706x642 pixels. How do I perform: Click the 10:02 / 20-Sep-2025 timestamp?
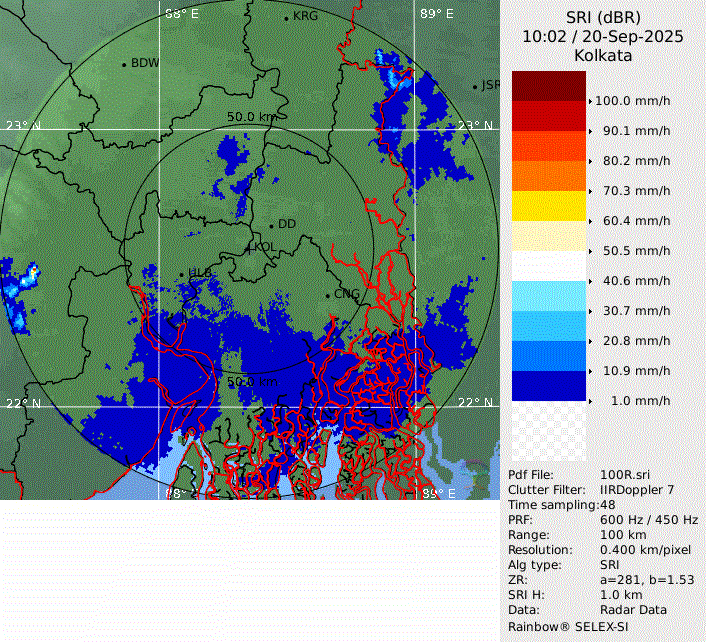pyautogui.click(x=602, y=36)
